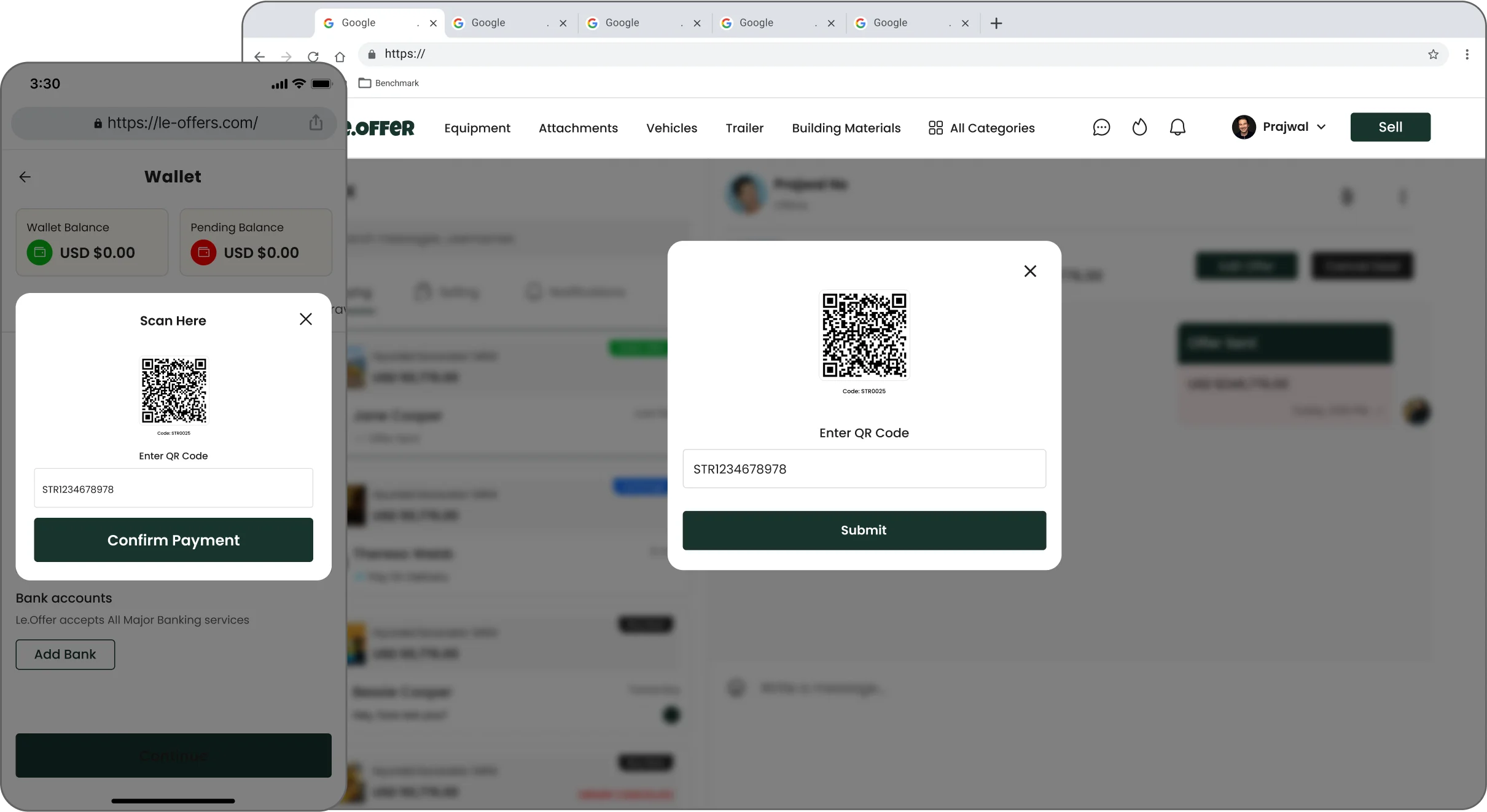1487x812 pixels.
Task: Tap the green Wallet Balance icon
Action: coord(40,252)
